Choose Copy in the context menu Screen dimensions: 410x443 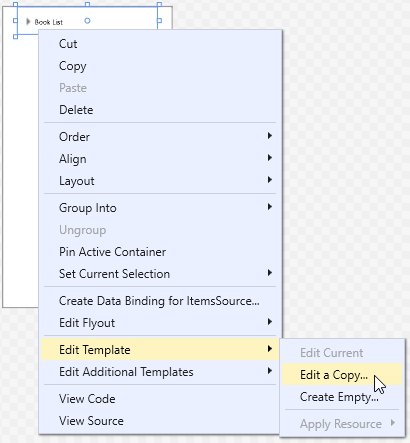160,66
